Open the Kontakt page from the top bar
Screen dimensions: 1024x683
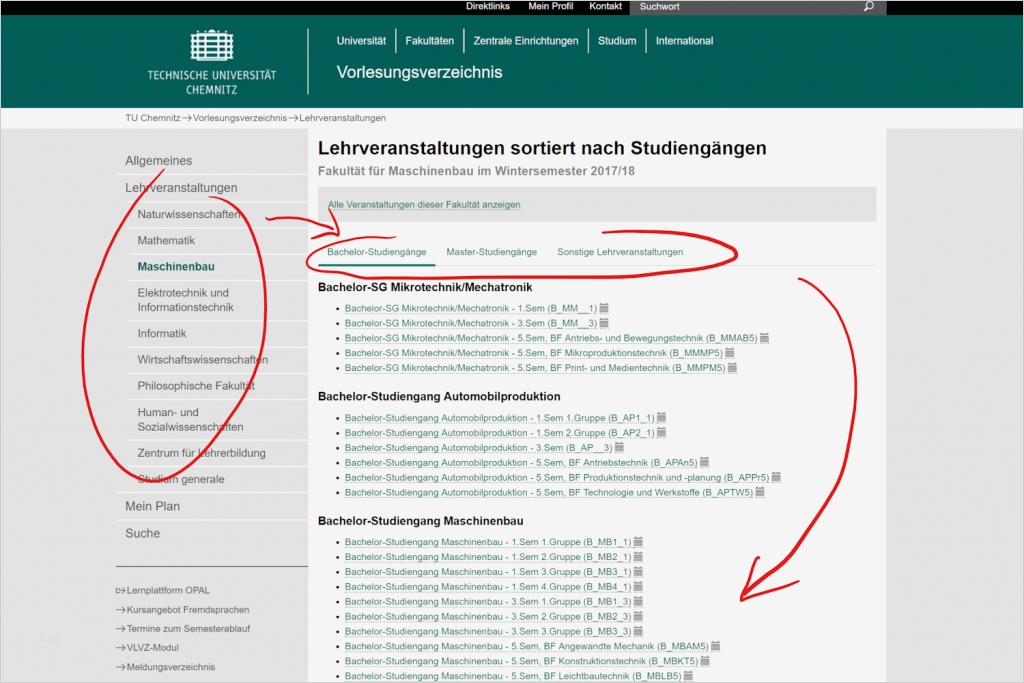click(x=606, y=6)
